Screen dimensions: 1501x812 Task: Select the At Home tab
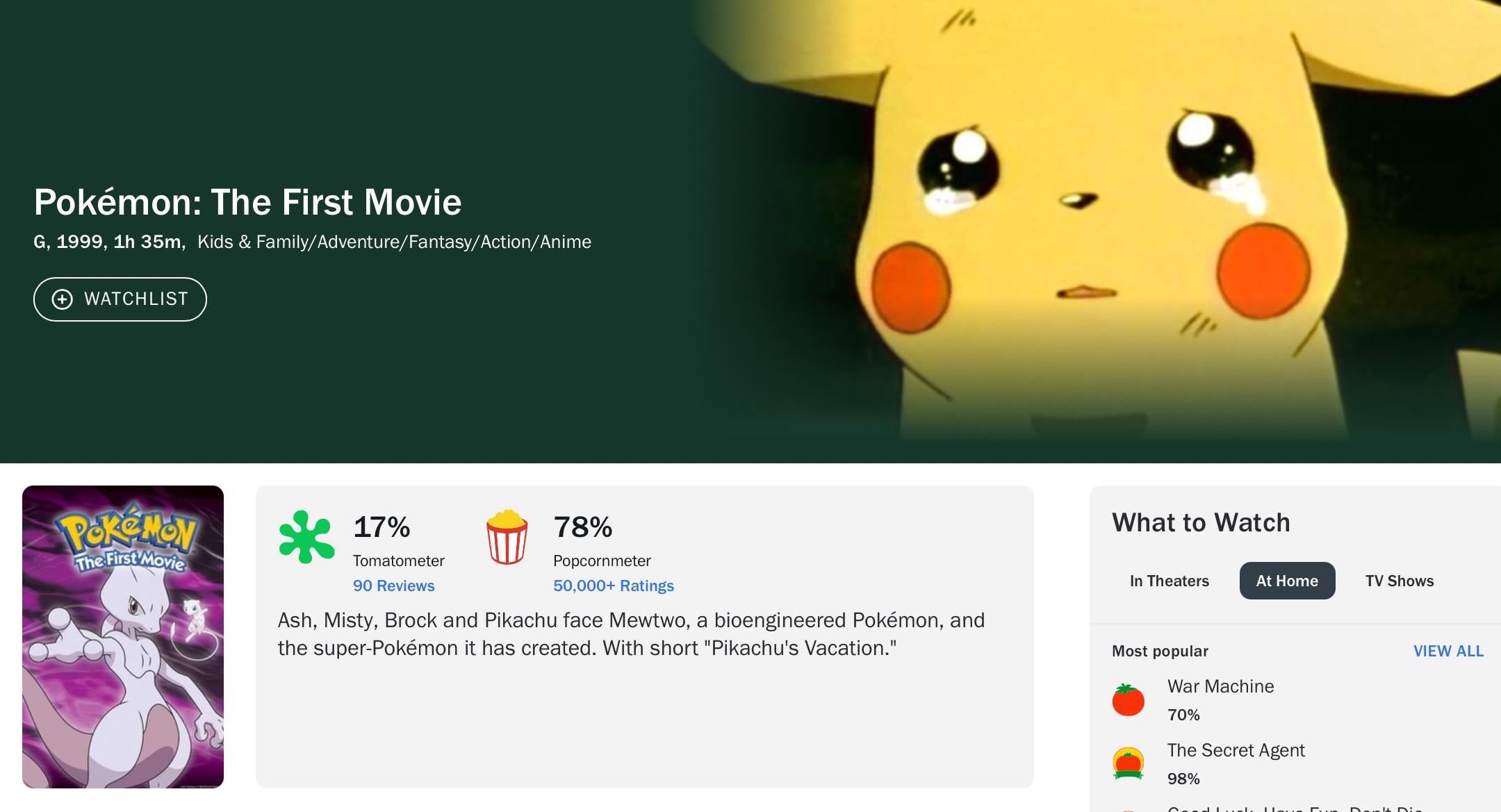tap(1287, 581)
